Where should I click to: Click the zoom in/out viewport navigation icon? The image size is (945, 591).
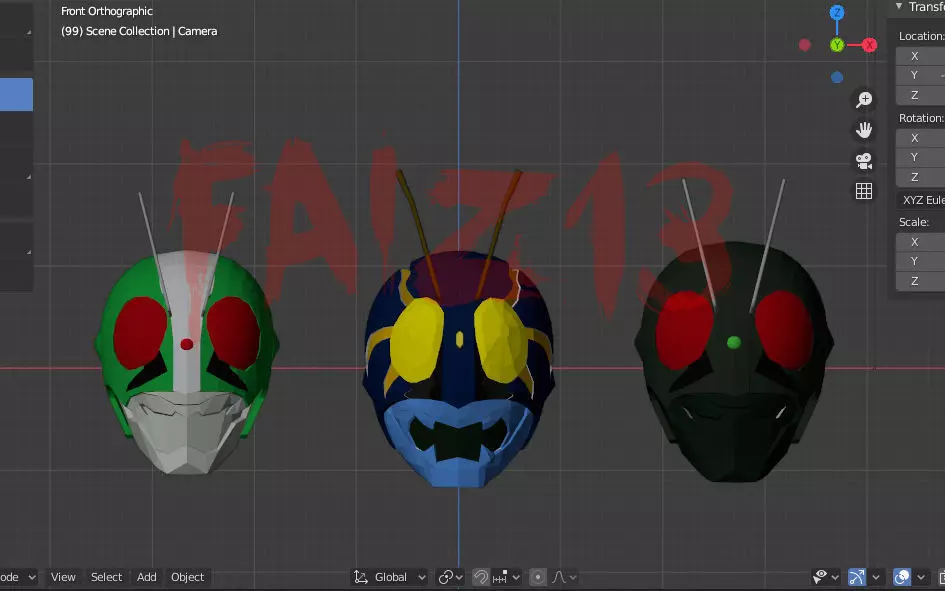[864, 99]
